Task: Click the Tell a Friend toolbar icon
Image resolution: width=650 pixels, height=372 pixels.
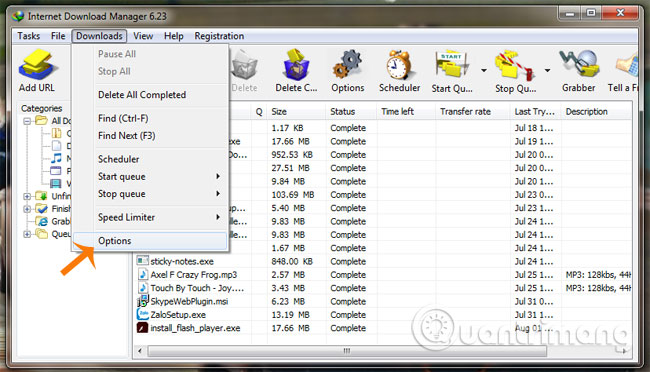Action: click(627, 66)
